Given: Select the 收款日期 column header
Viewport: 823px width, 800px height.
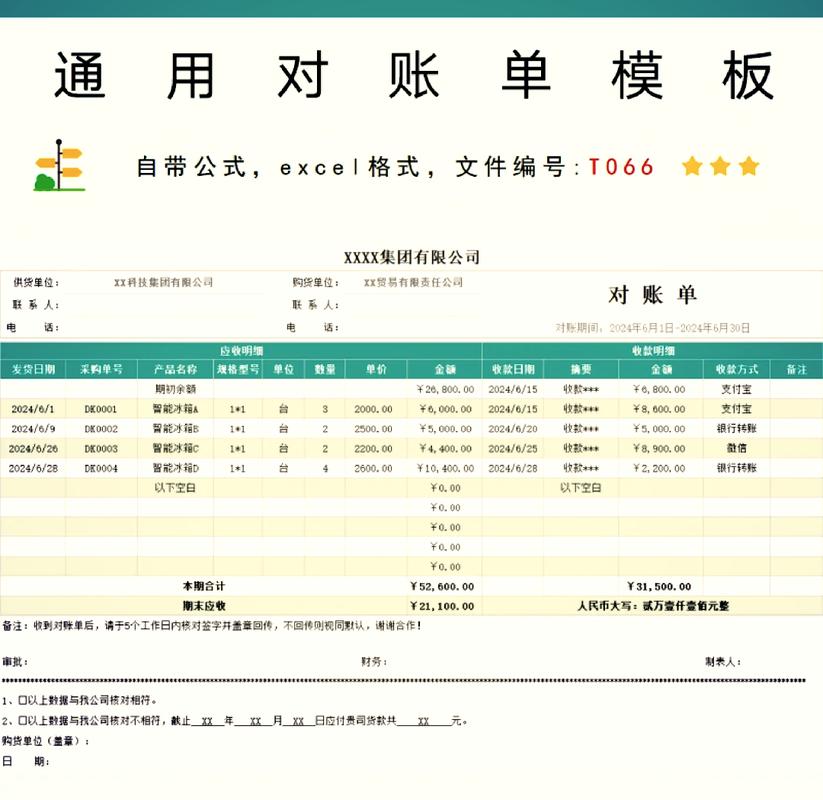Looking at the screenshot, I should click(513, 369).
